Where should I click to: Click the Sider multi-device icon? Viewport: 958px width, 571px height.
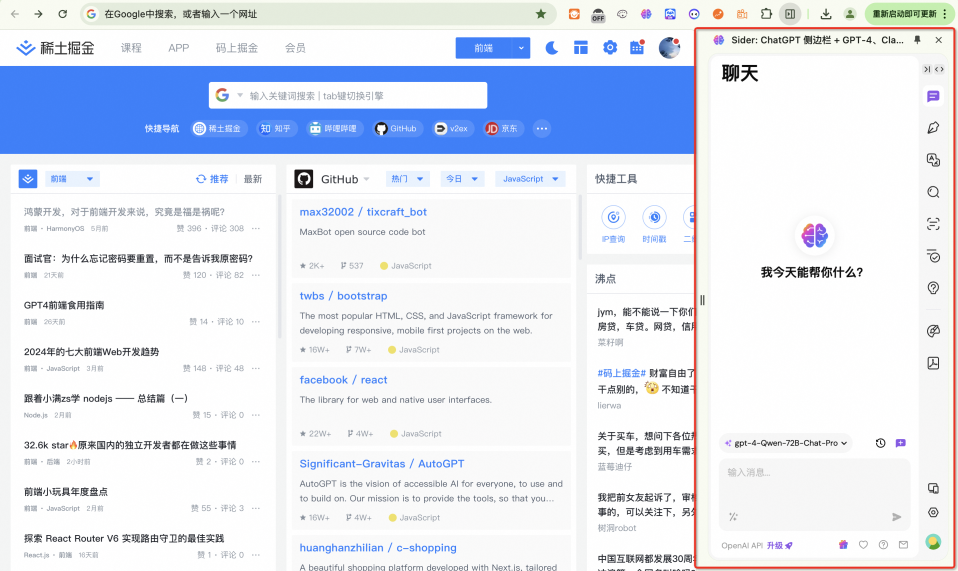tap(933, 488)
